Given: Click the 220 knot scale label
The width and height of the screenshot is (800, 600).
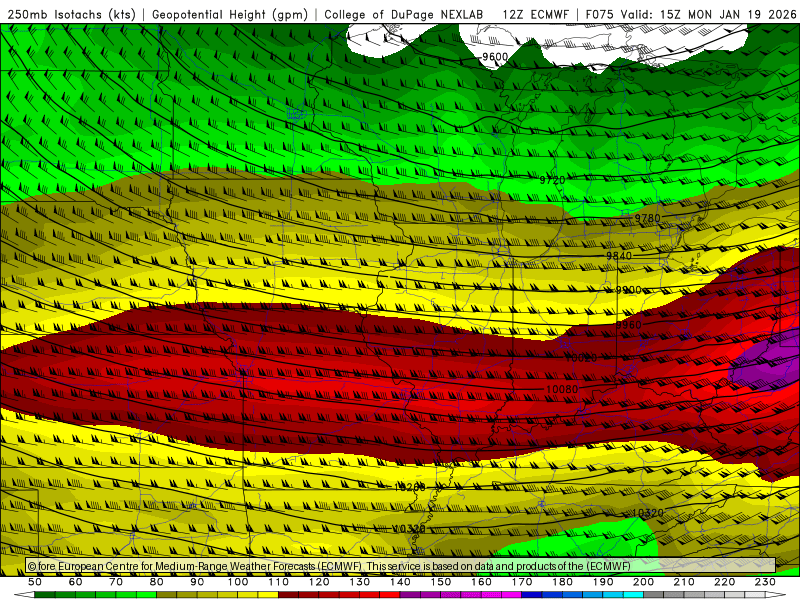Looking at the screenshot, I should 724,582.
